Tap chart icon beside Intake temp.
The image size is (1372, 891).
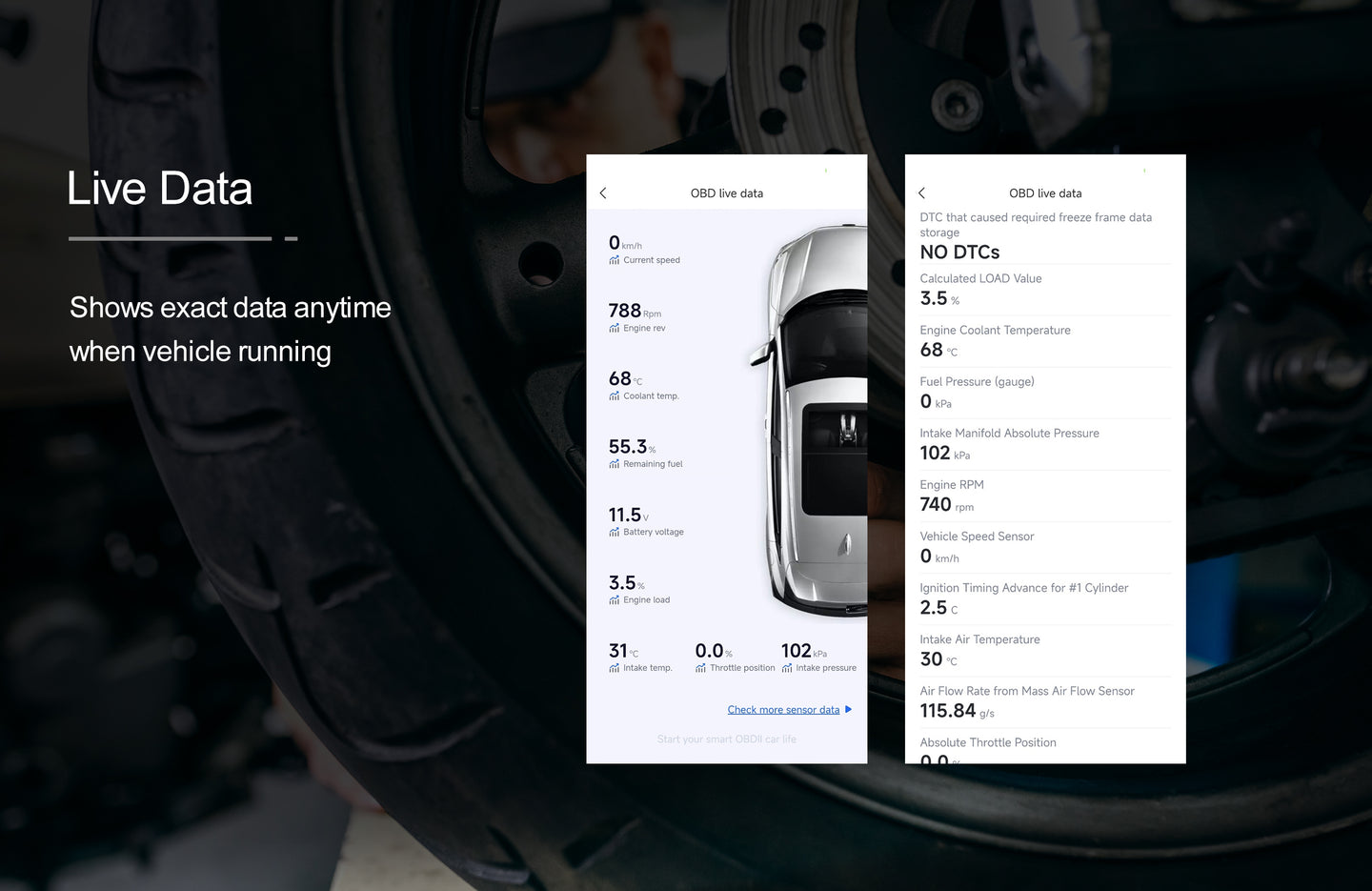[615, 668]
